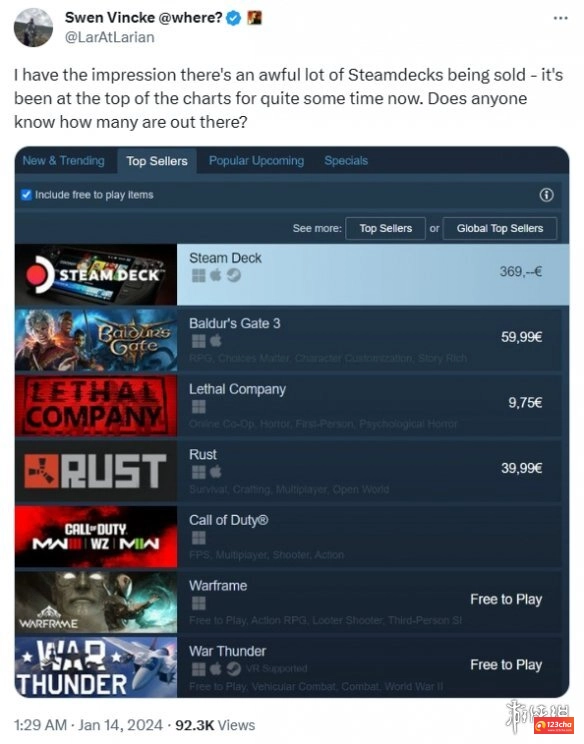Click Windows icon under Lethal Company

[x=199, y=407]
